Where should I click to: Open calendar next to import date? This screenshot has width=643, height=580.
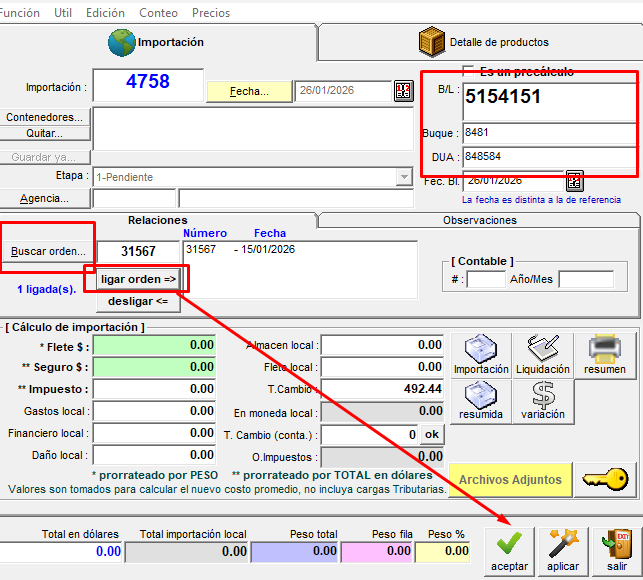tap(403, 91)
